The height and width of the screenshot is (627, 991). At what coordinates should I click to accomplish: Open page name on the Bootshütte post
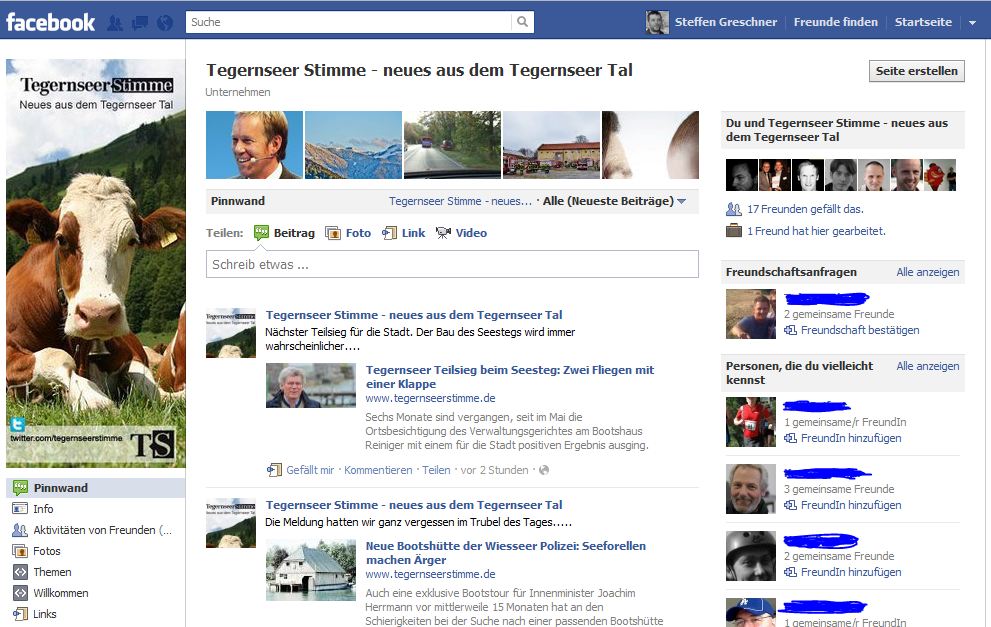coord(414,505)
